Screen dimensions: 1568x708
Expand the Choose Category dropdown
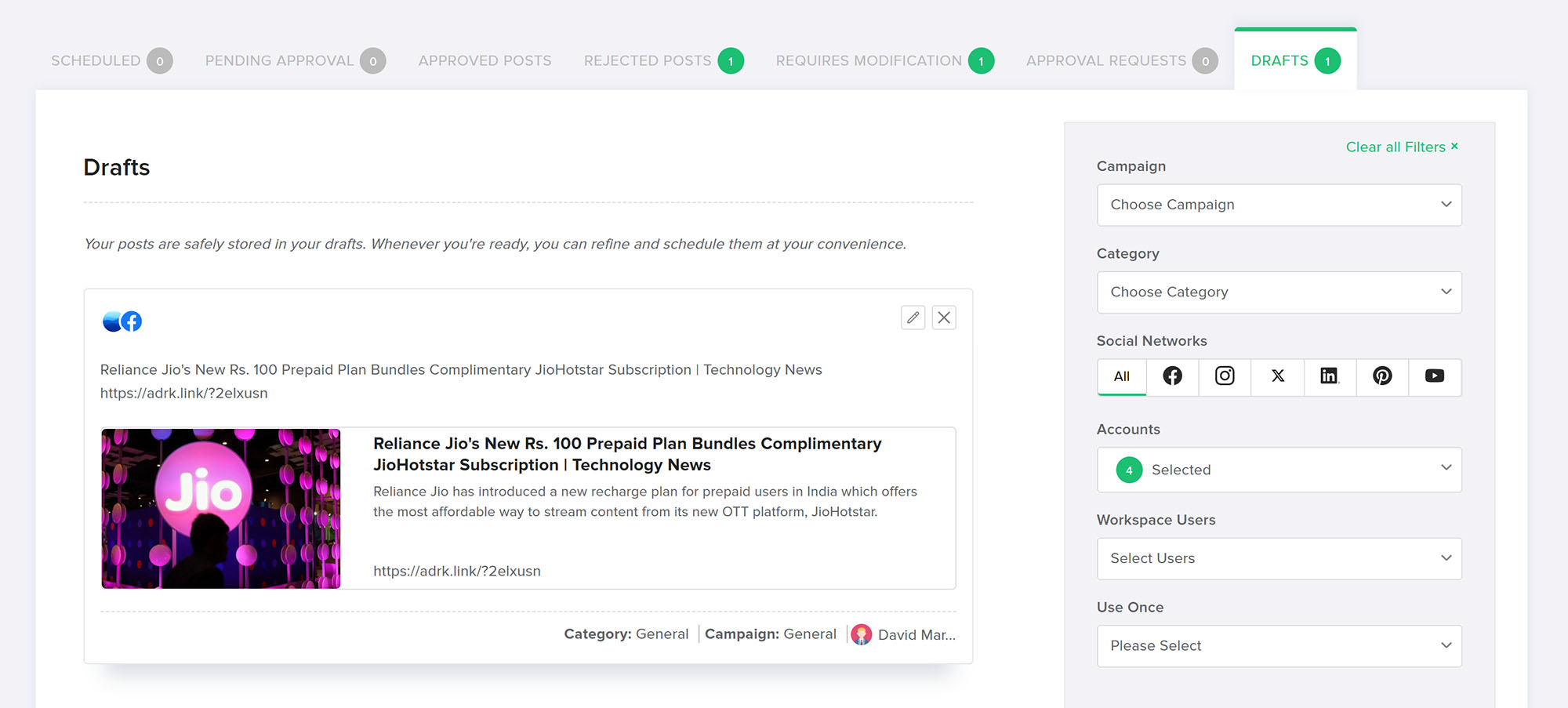point(1279,292)
